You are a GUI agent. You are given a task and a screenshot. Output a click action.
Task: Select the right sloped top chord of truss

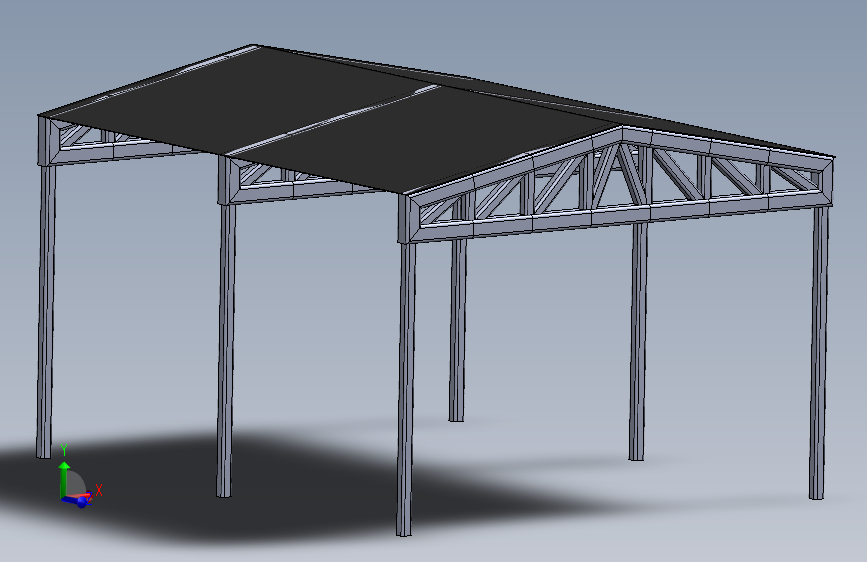(727, 147)
